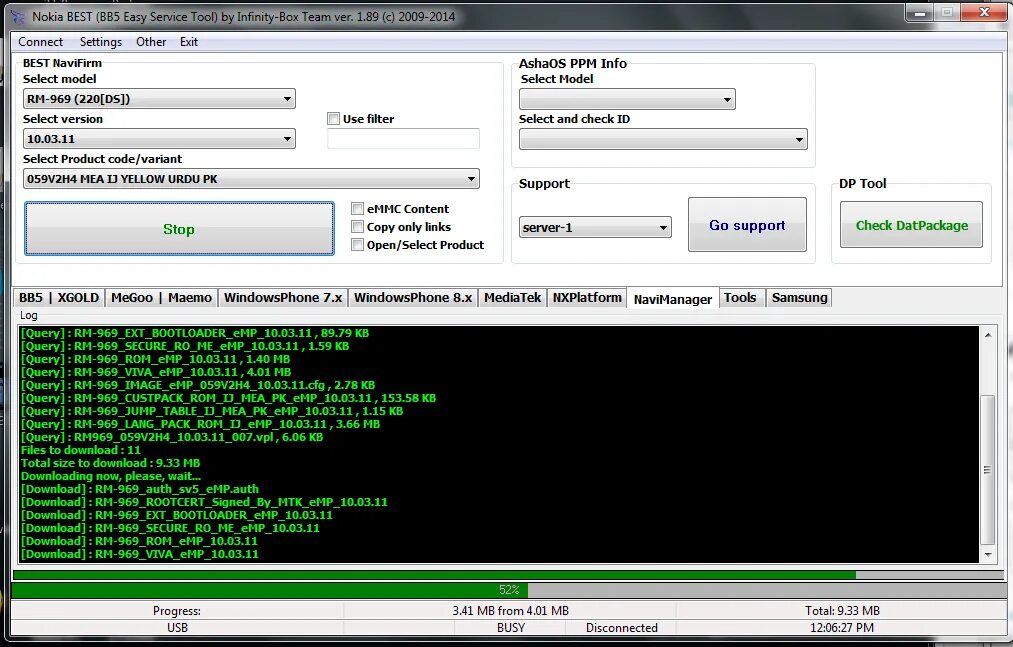Open the Settings menu
Screen dimensions: 1013x647
click(101, 42)
